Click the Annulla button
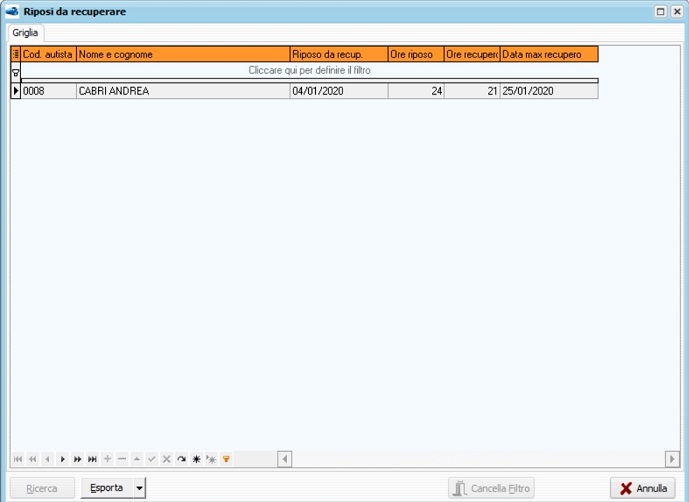This screenshot has width=689, height=502. click(643, 488)
